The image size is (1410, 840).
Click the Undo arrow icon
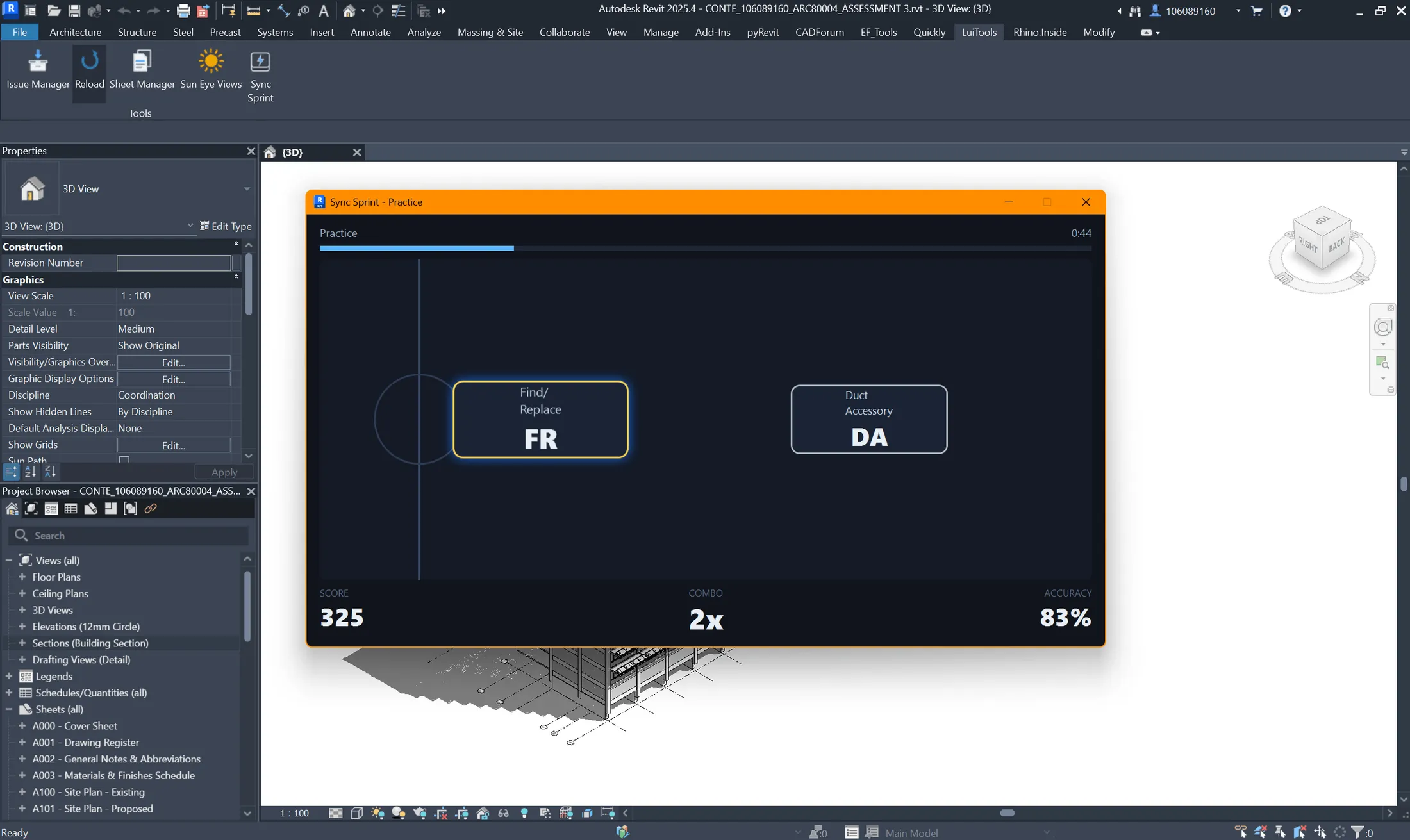coord(124,10)
